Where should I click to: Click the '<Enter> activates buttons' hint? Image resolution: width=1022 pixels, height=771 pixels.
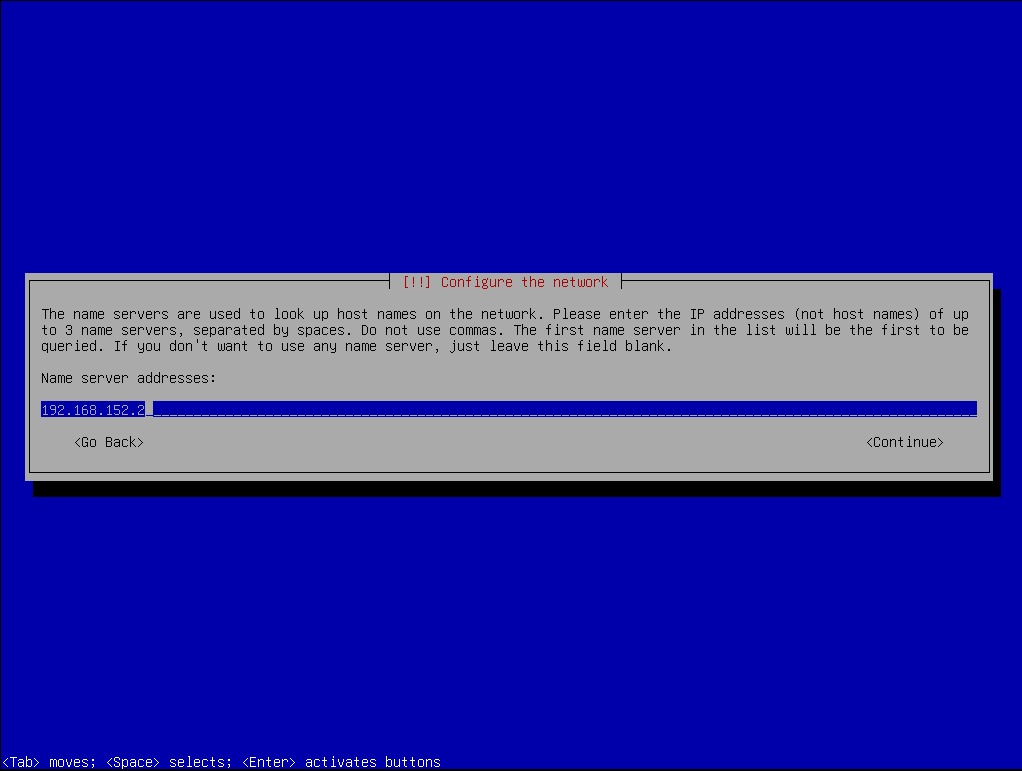click(x=342, y=762)
